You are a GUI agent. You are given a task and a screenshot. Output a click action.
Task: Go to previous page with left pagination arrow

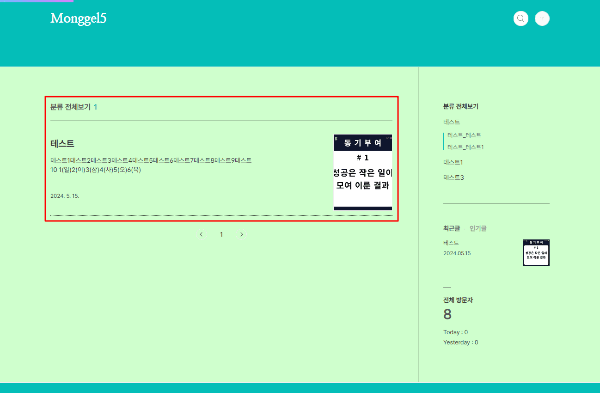[x=201, y=234]
